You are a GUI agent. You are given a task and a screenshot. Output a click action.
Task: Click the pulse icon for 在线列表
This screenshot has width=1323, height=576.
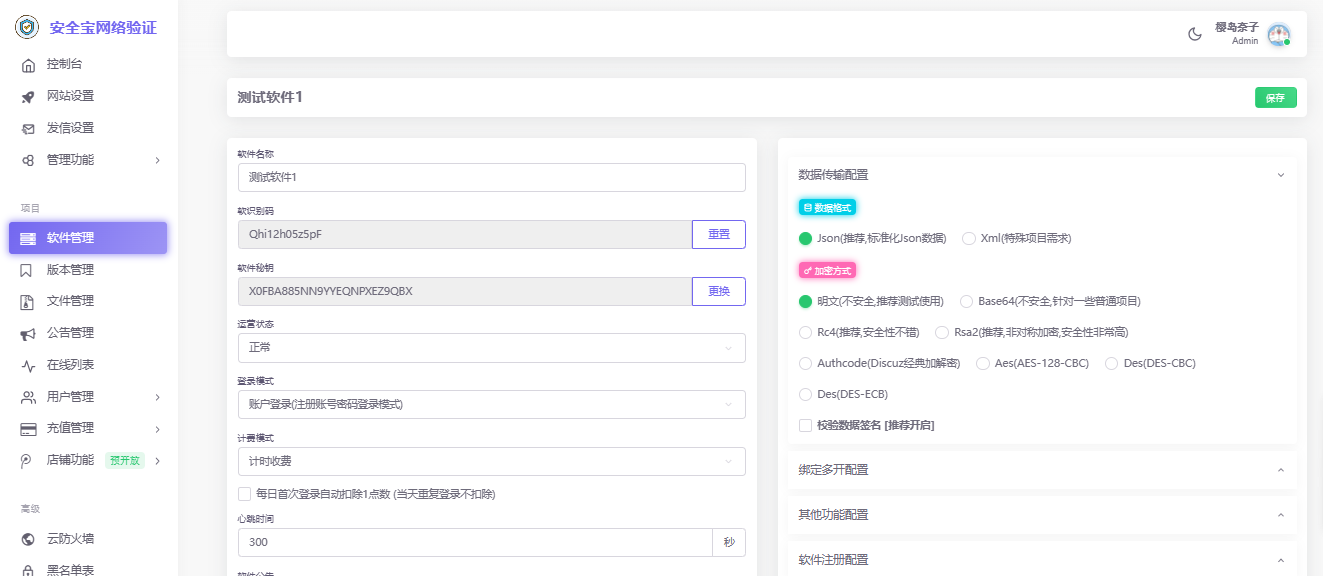coord(28,365)
